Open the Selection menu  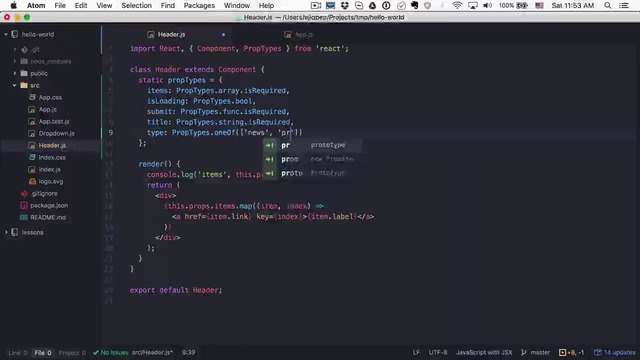click(136, 5)
